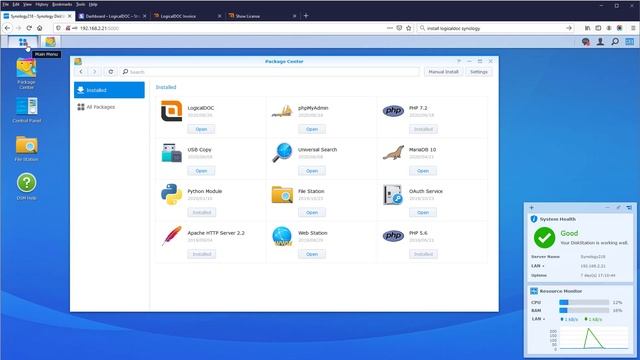Open the Firefox Tools menu
The width and height of the screenshot is (640, 360).
click(80, 4)
